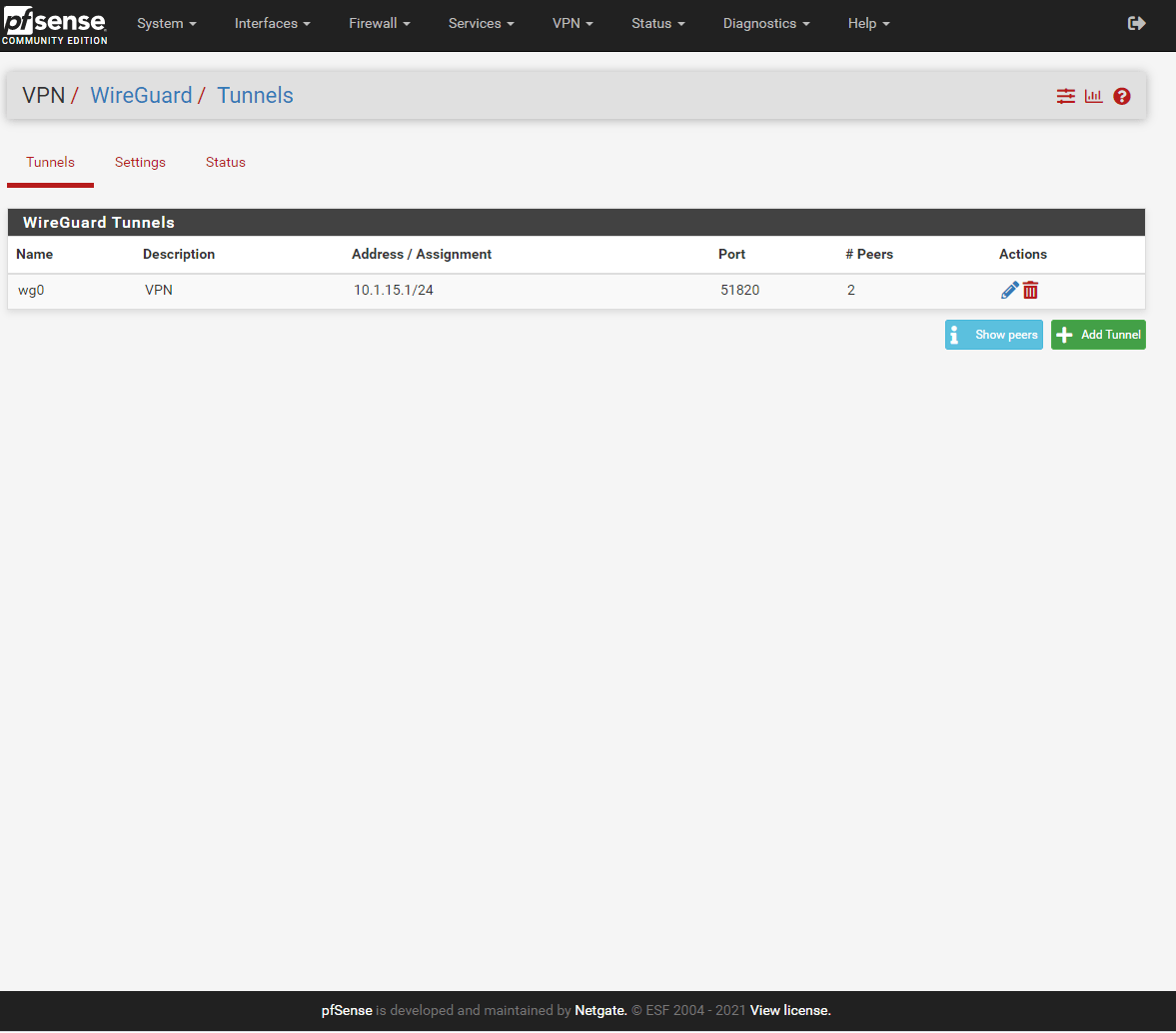This screenshot has width=1176, height=1033.
Task: Click the Netgate footer link
Action: click(x=600, y=1010)
